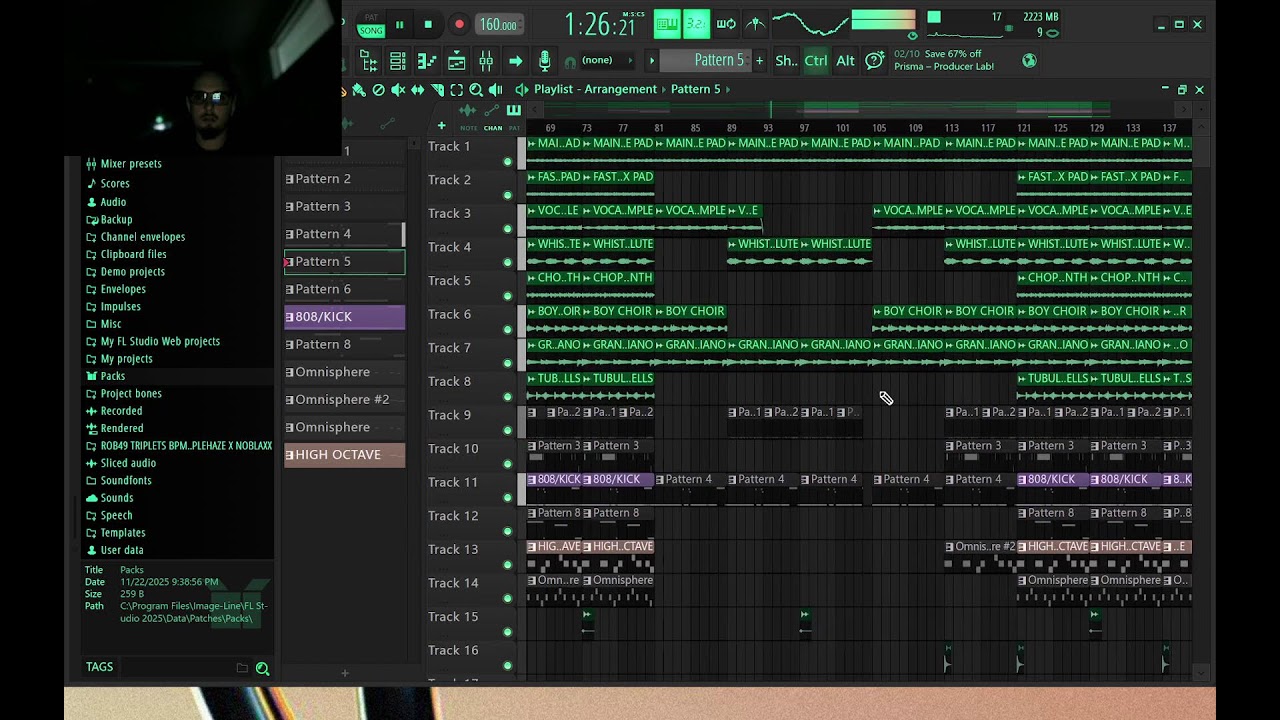Open the help hint chat icon
The height and width of the screenshot is (720, 1280).
(x=874, y=61)
